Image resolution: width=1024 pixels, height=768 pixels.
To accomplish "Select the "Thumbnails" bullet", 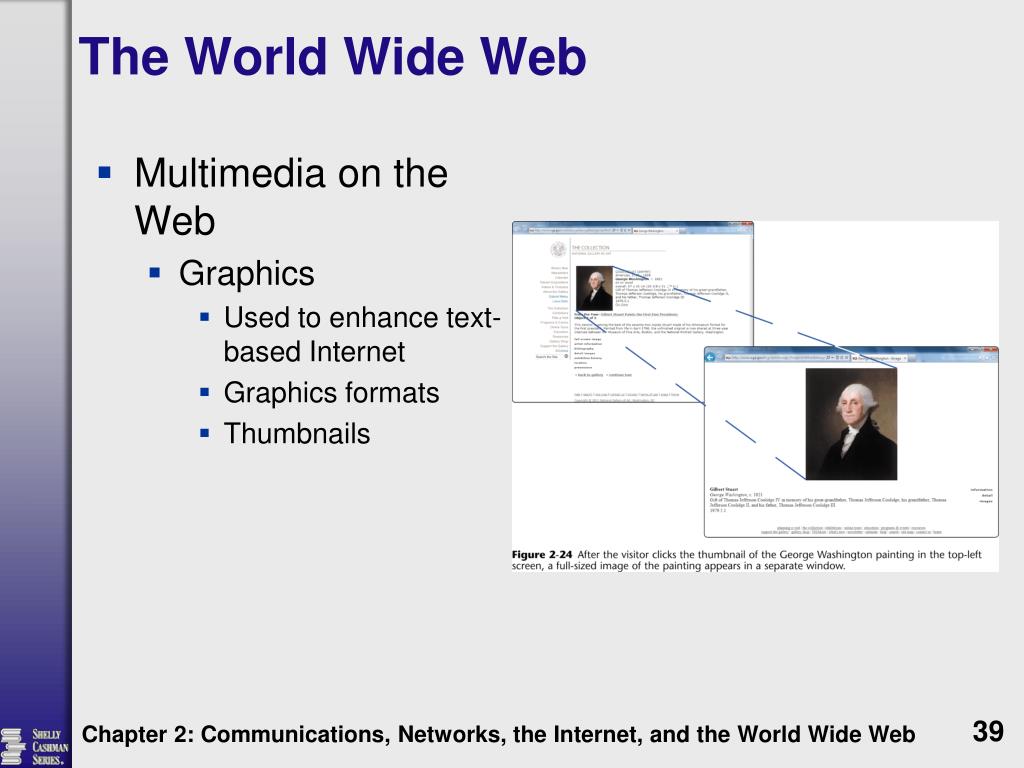I will (297, 434).
